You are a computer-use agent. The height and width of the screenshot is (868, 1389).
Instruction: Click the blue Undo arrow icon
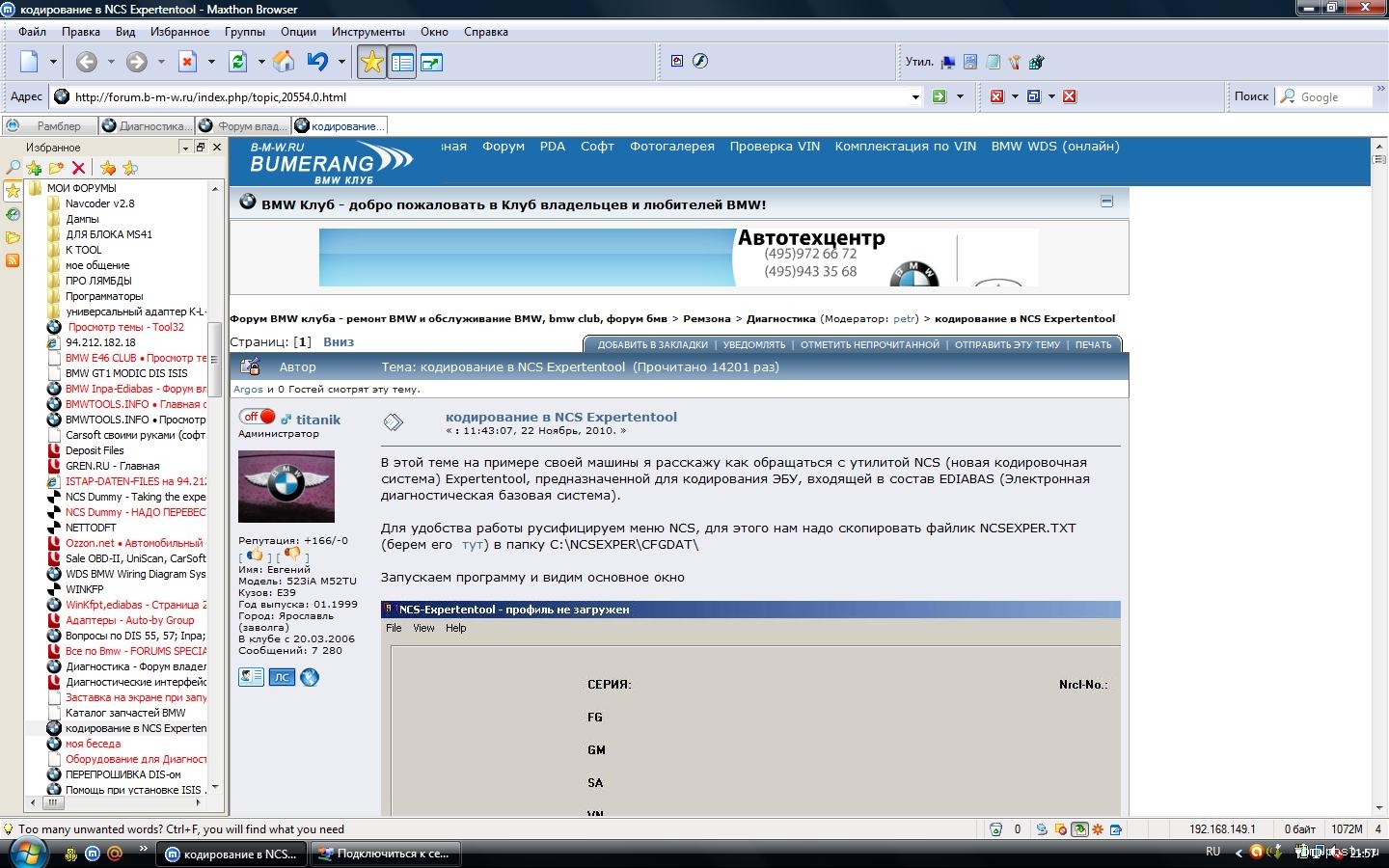coord(317,63)
